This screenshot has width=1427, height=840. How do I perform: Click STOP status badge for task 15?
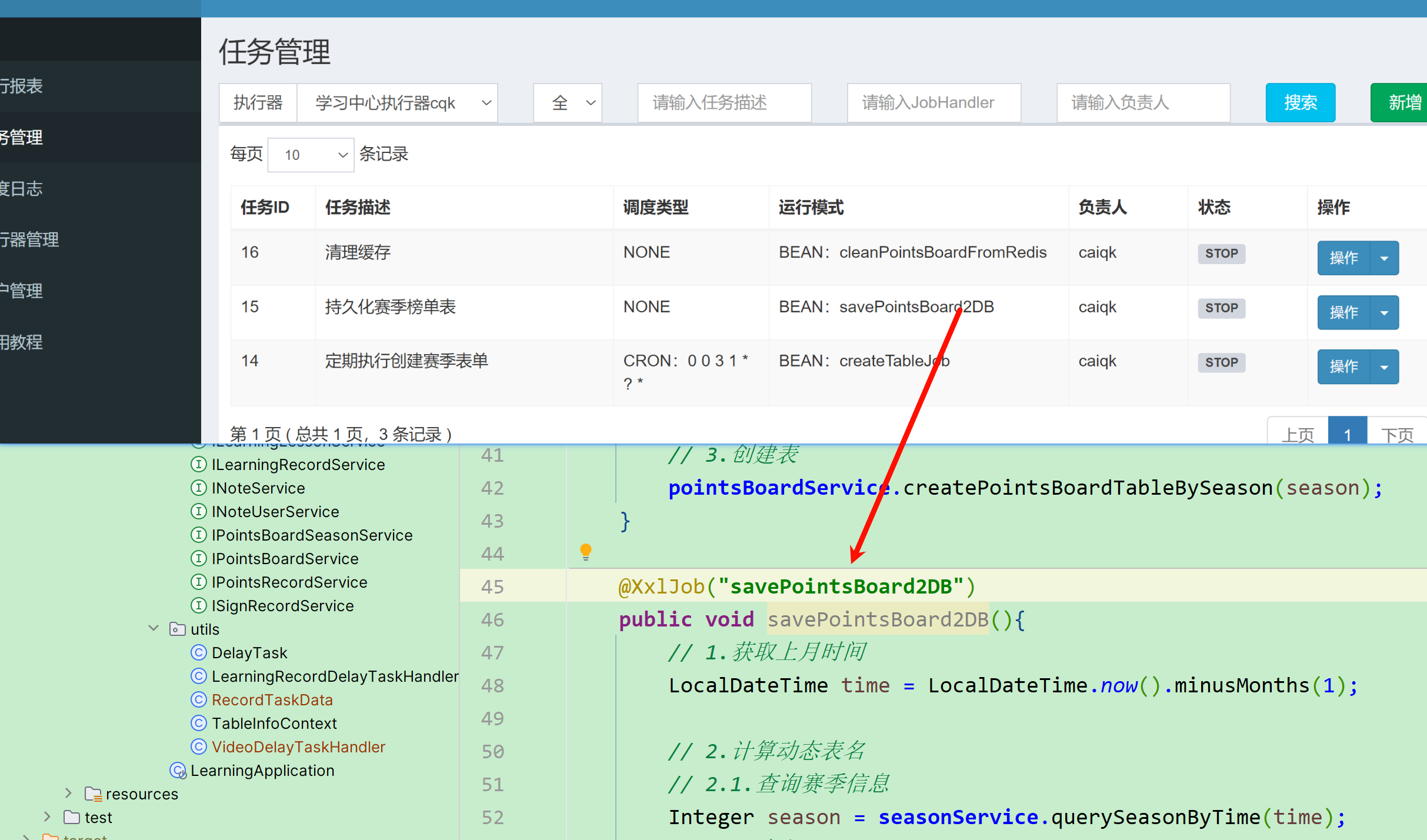point(1222,308)
